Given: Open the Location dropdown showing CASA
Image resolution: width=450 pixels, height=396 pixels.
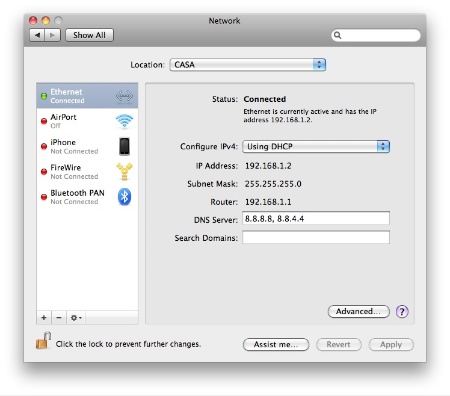Looking at the screenshot, I should (248, 65).
